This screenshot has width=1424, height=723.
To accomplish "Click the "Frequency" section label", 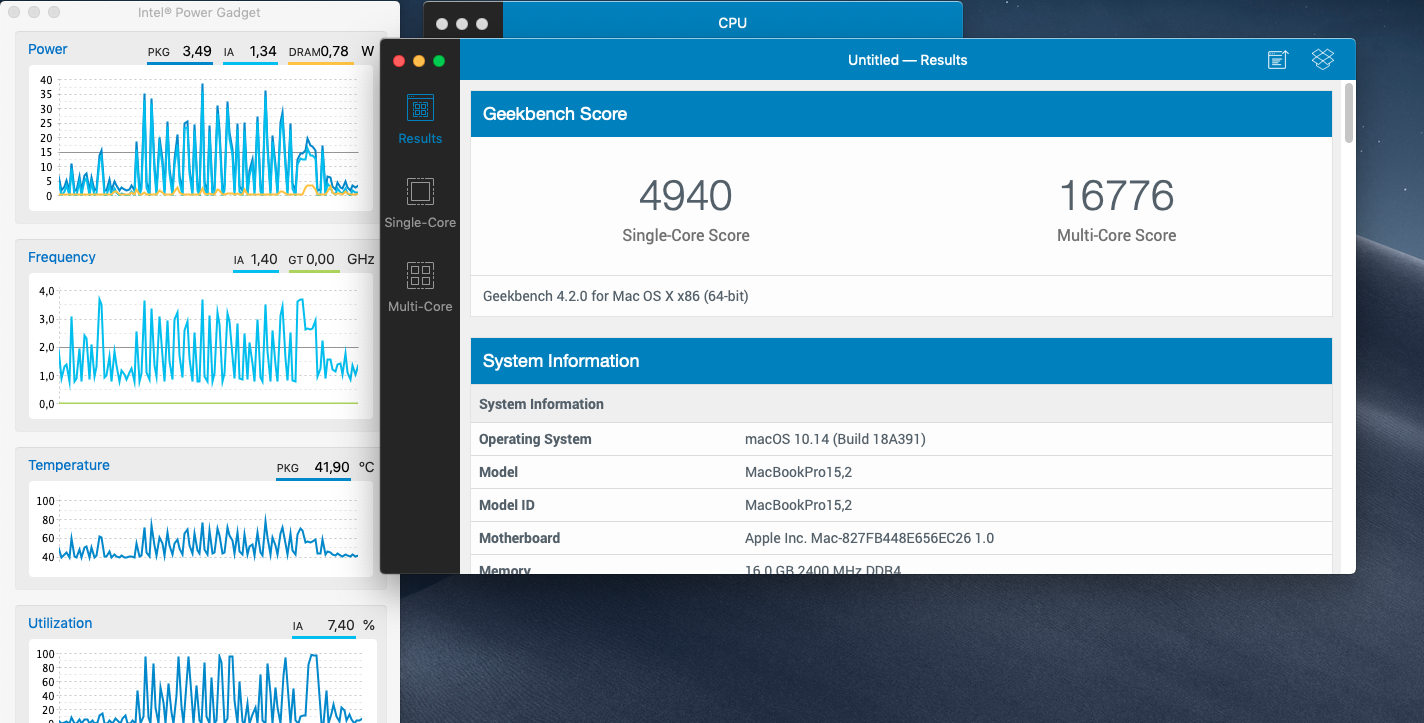I will pyautogui.click(x=62, y=257).
